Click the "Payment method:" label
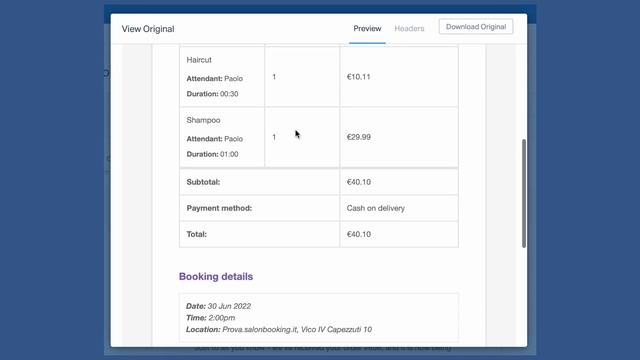Image resolution: width=640 pixels, height=360 pixels. [x=219, y=208]
